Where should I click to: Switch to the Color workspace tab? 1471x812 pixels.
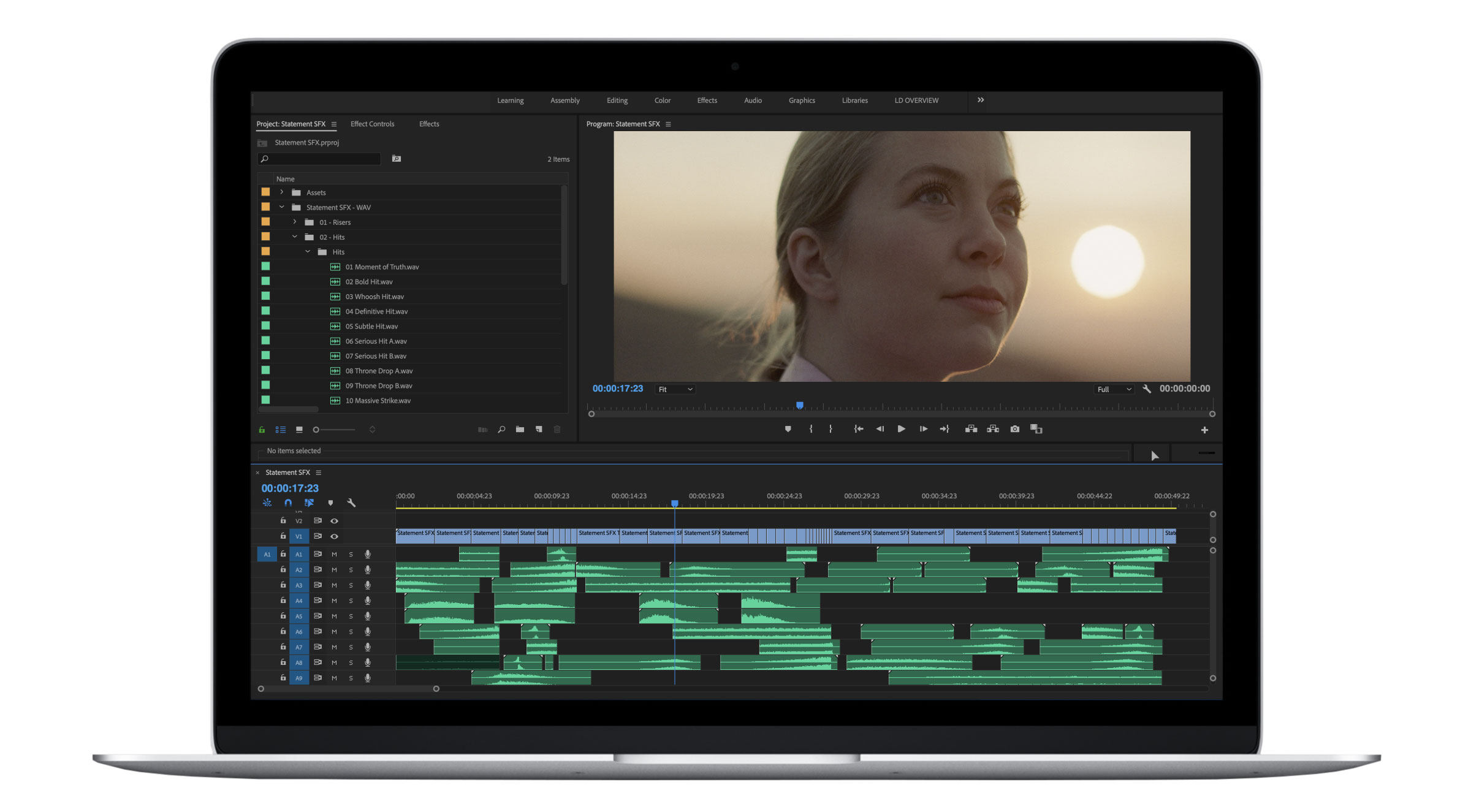pos(662,101)
